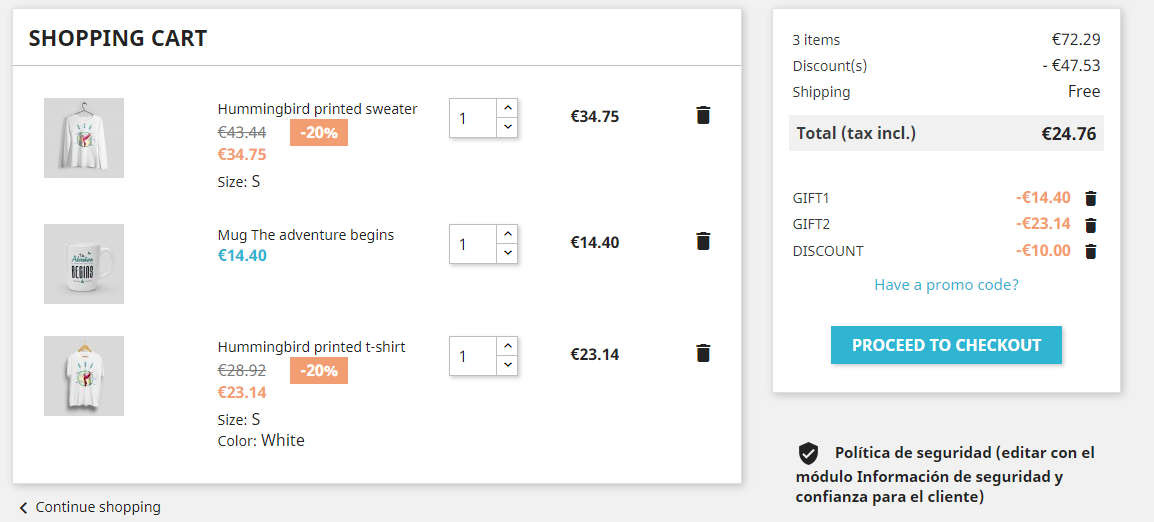Decrease sweater quantity with down arrow
The height and width of the screenshot is (522, 1154).
508,127
